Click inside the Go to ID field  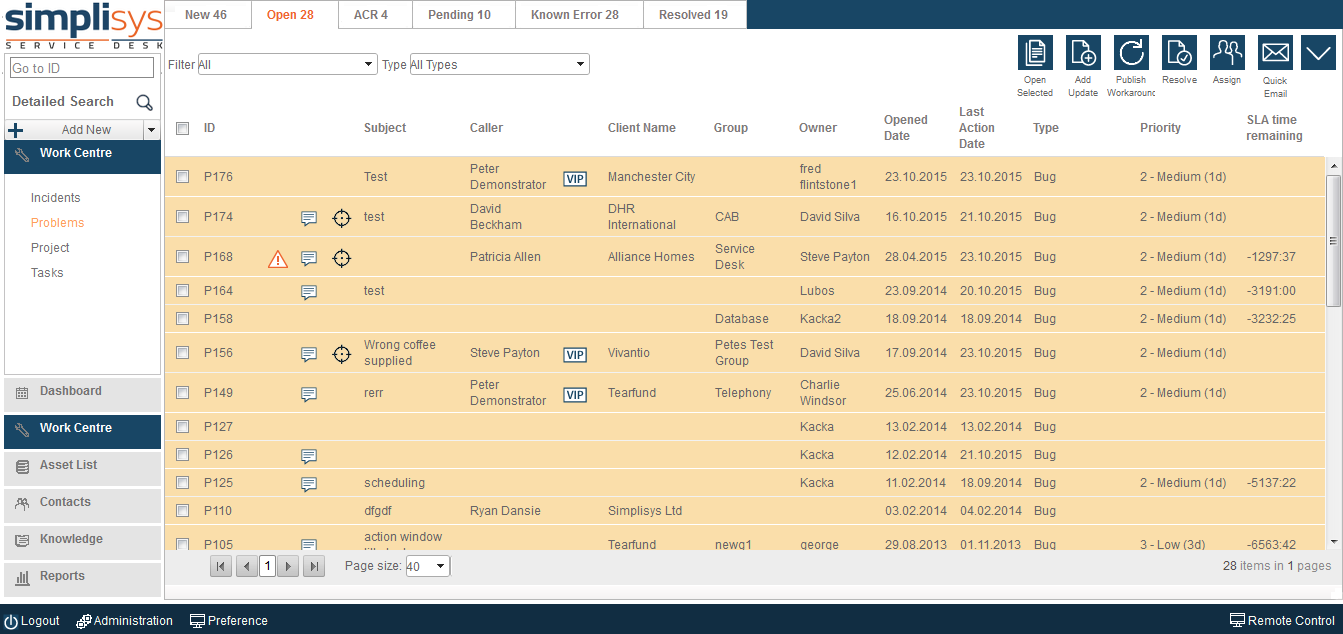tap(80, 67)
